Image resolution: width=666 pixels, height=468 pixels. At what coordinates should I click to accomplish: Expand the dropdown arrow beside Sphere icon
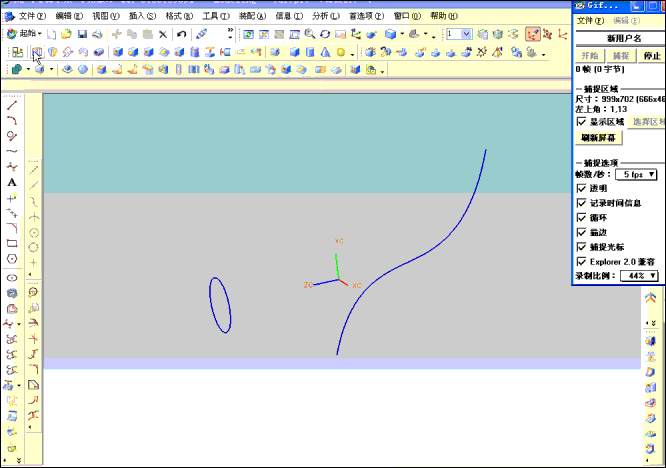tap(352, 54)
